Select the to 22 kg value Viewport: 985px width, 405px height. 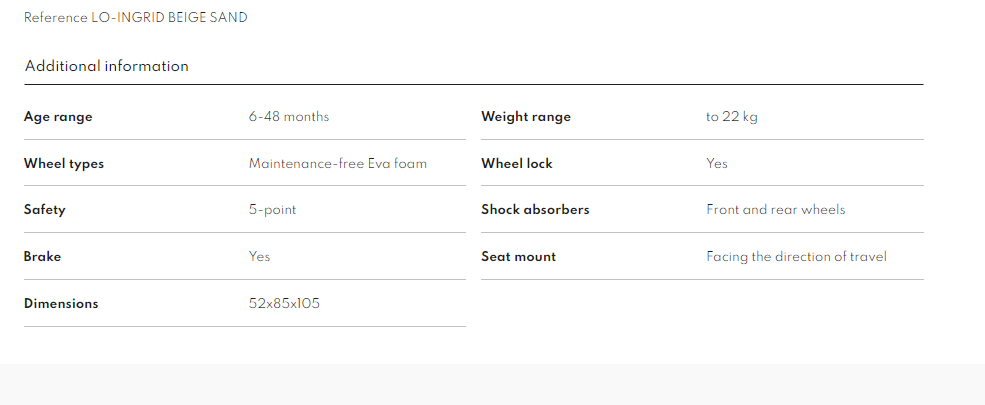coord(732,116)
